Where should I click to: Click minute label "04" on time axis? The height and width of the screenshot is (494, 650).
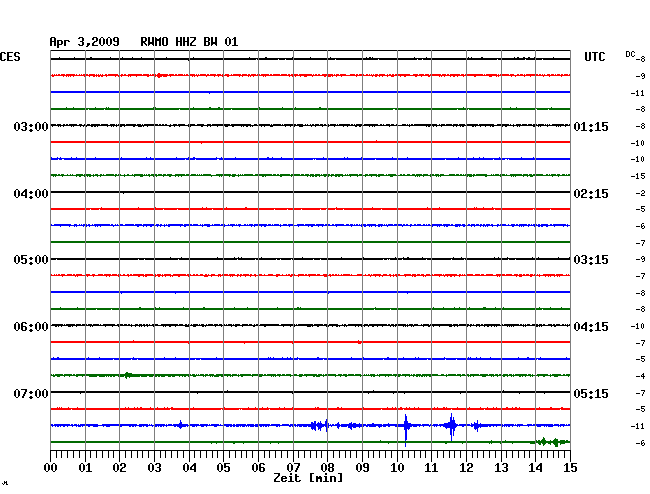(x=189, y=468)
